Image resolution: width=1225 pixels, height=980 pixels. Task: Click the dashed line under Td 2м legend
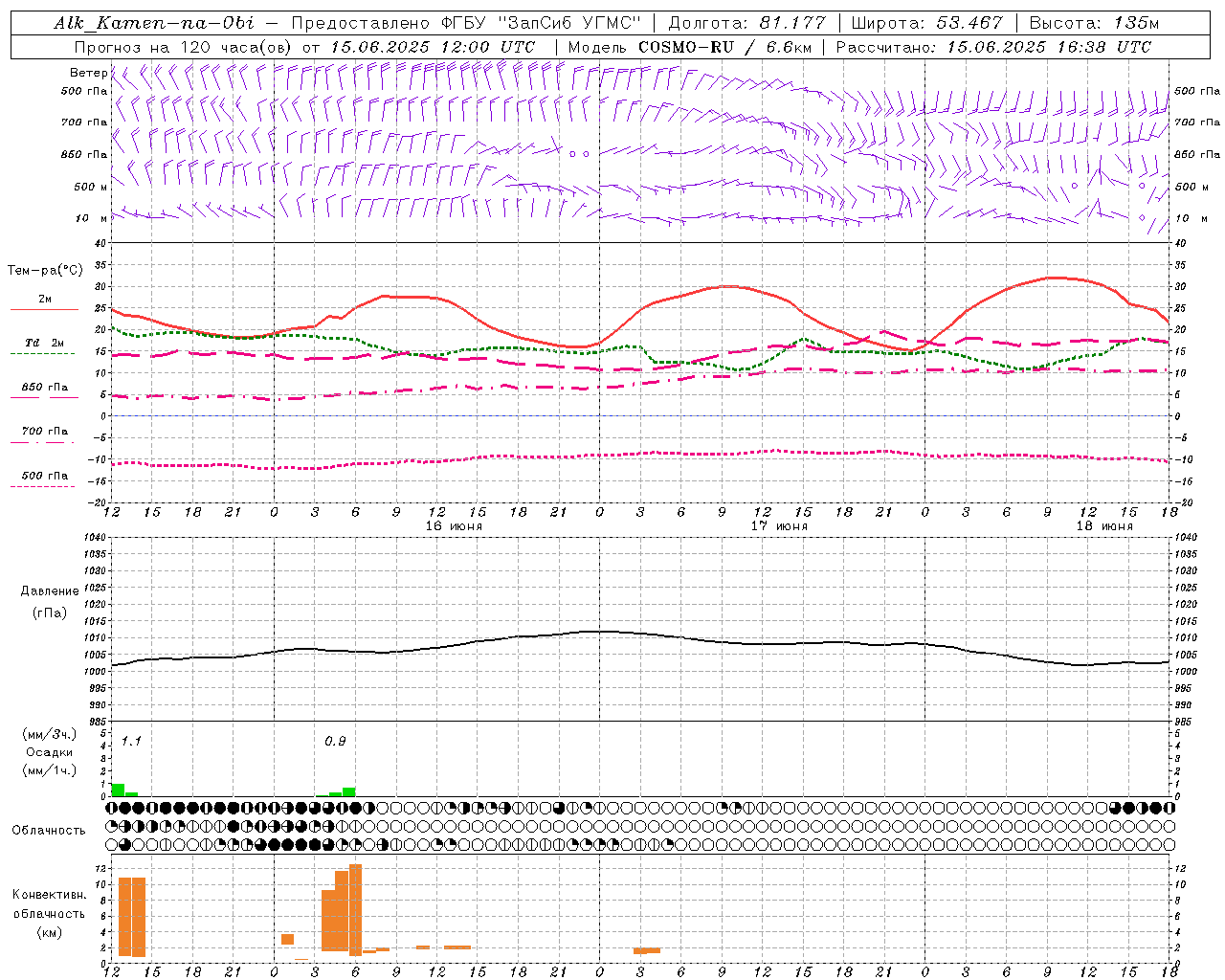click(x=43, y=354)
